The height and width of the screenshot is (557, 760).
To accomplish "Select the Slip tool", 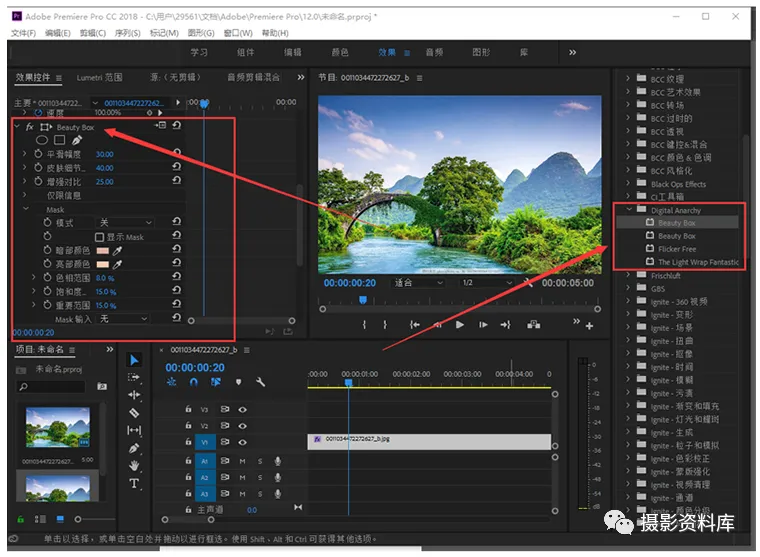I will [134, 430].
